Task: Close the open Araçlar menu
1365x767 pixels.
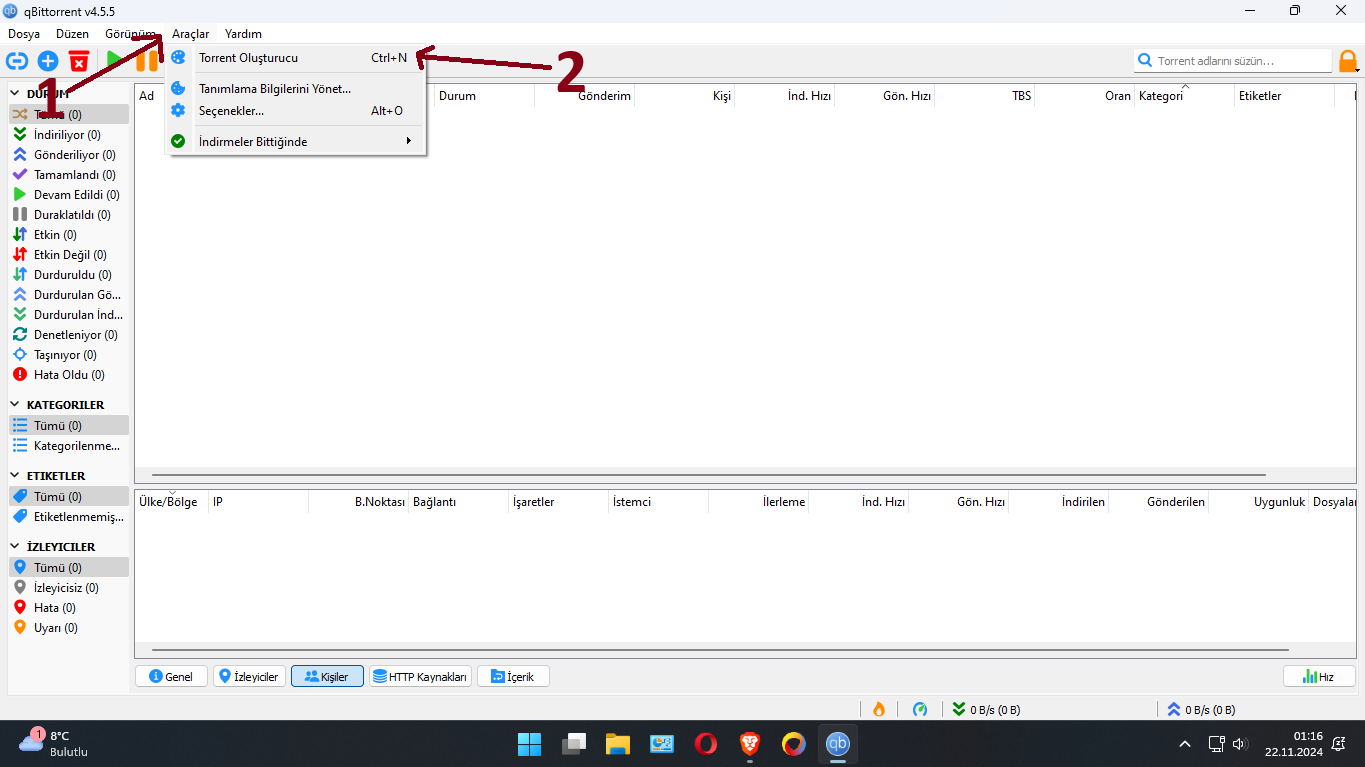Action: click(190, 34)
